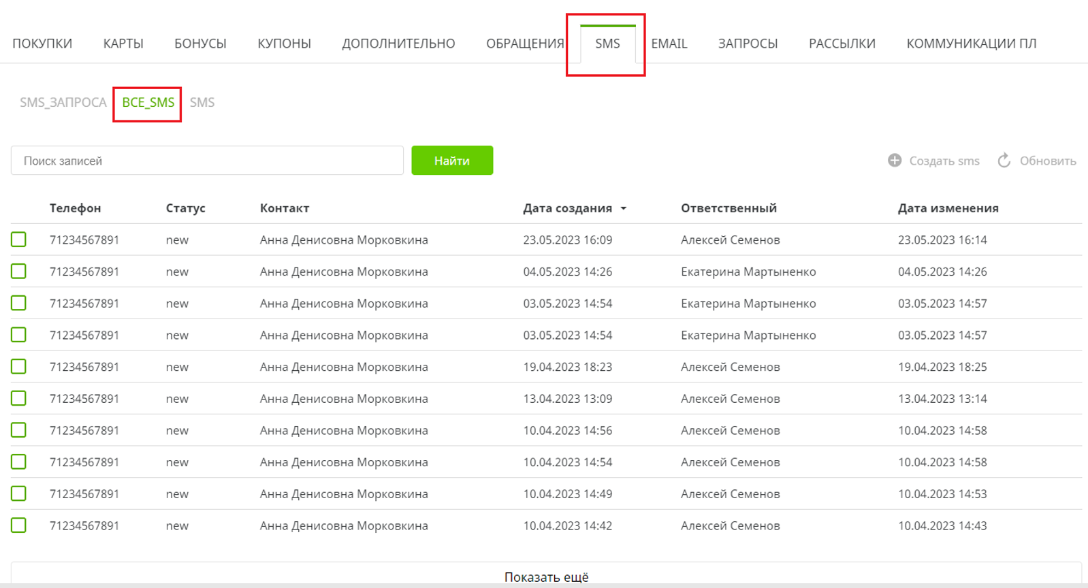
Task: Open the РАССЫЛКИ tab
Action: pos(842,44)
